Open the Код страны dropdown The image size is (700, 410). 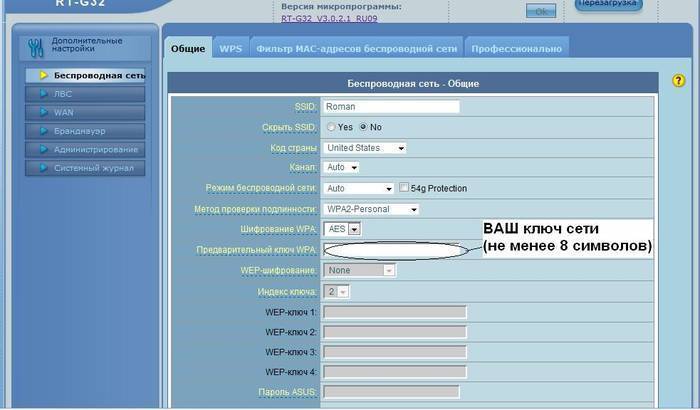click(x=365, y=148)
